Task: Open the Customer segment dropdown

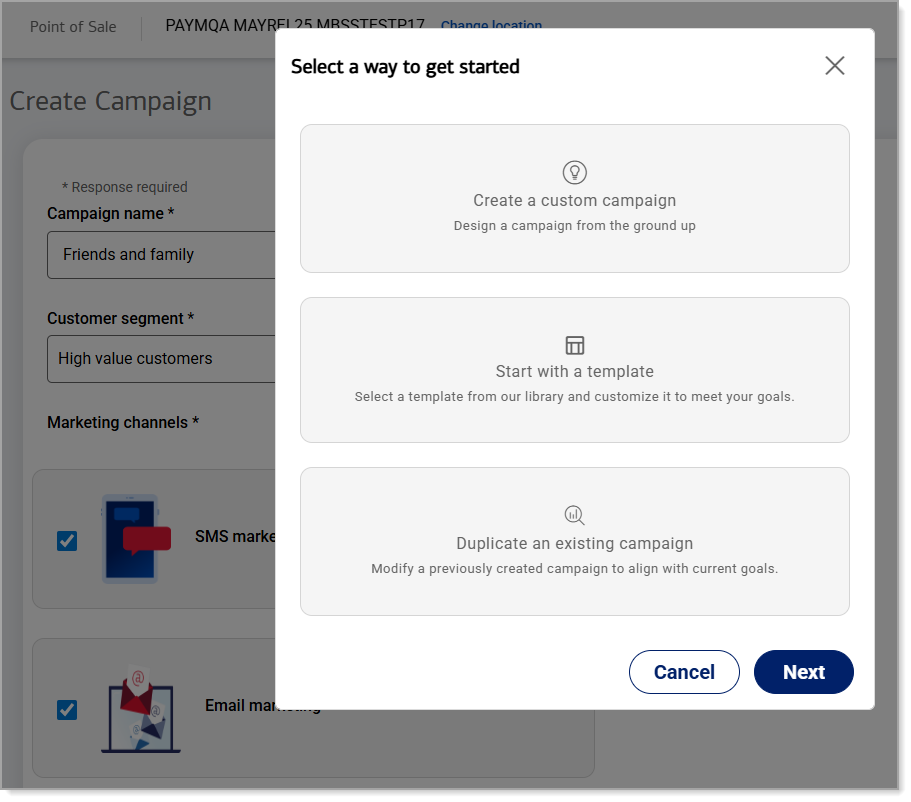Action: (160, 359)
